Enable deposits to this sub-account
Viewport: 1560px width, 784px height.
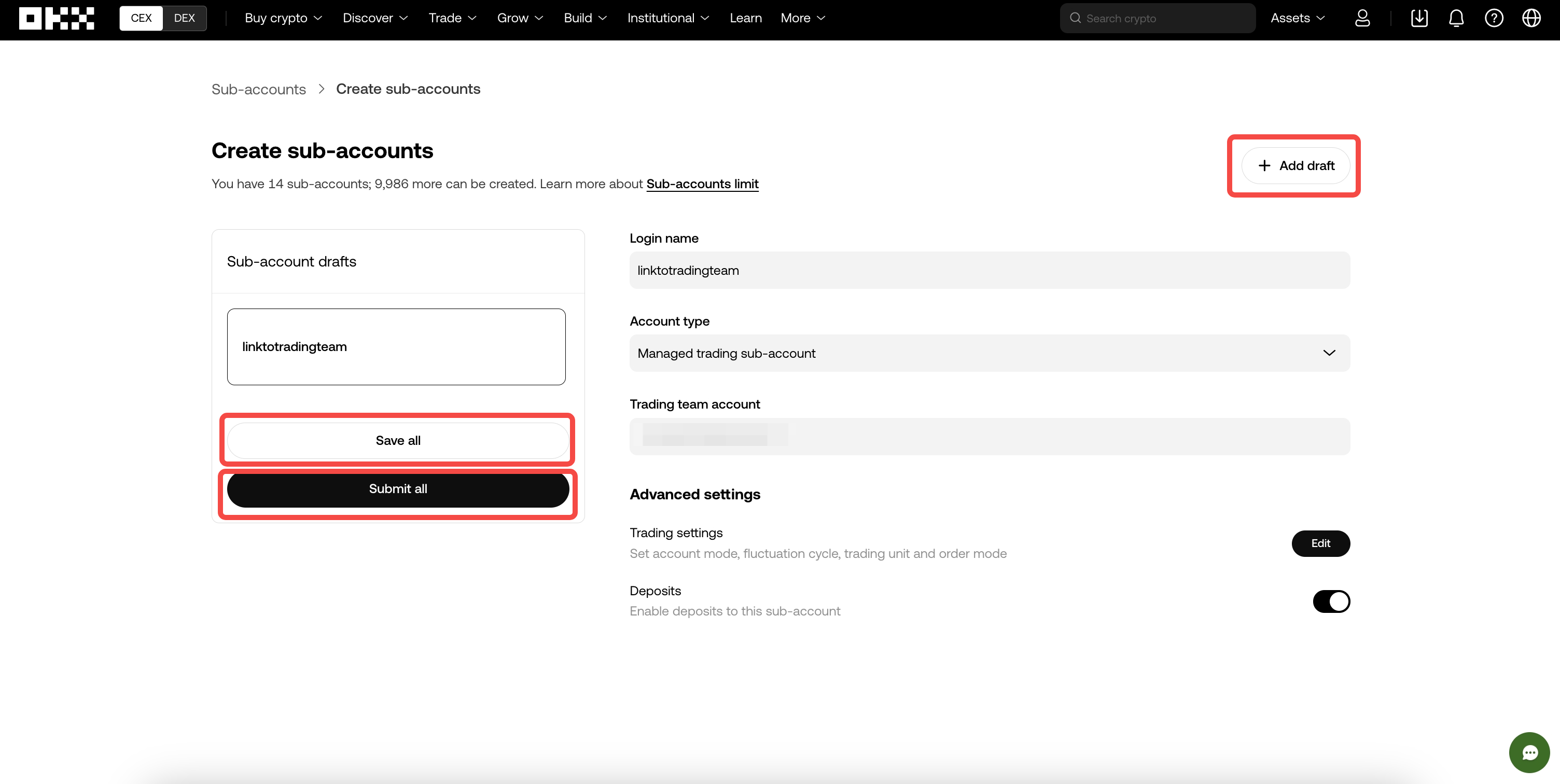[x=1331, y=601]
